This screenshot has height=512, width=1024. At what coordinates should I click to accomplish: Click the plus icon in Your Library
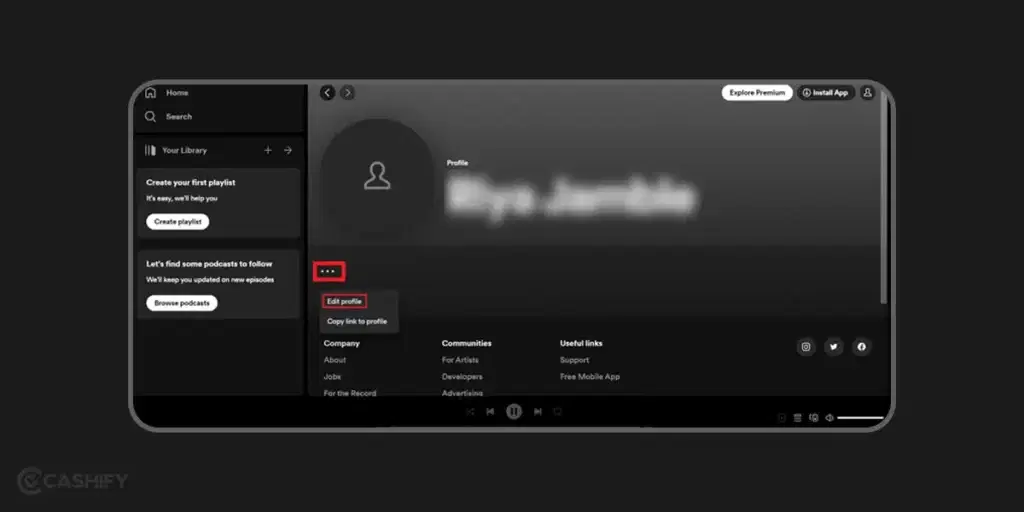click(268, 150)
